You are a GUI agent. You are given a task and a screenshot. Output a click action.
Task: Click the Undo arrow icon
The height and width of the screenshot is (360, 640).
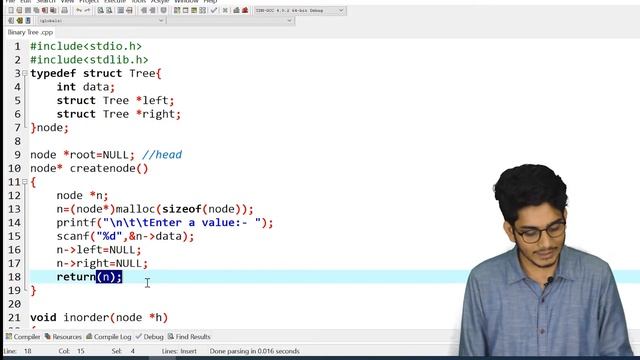78,10
